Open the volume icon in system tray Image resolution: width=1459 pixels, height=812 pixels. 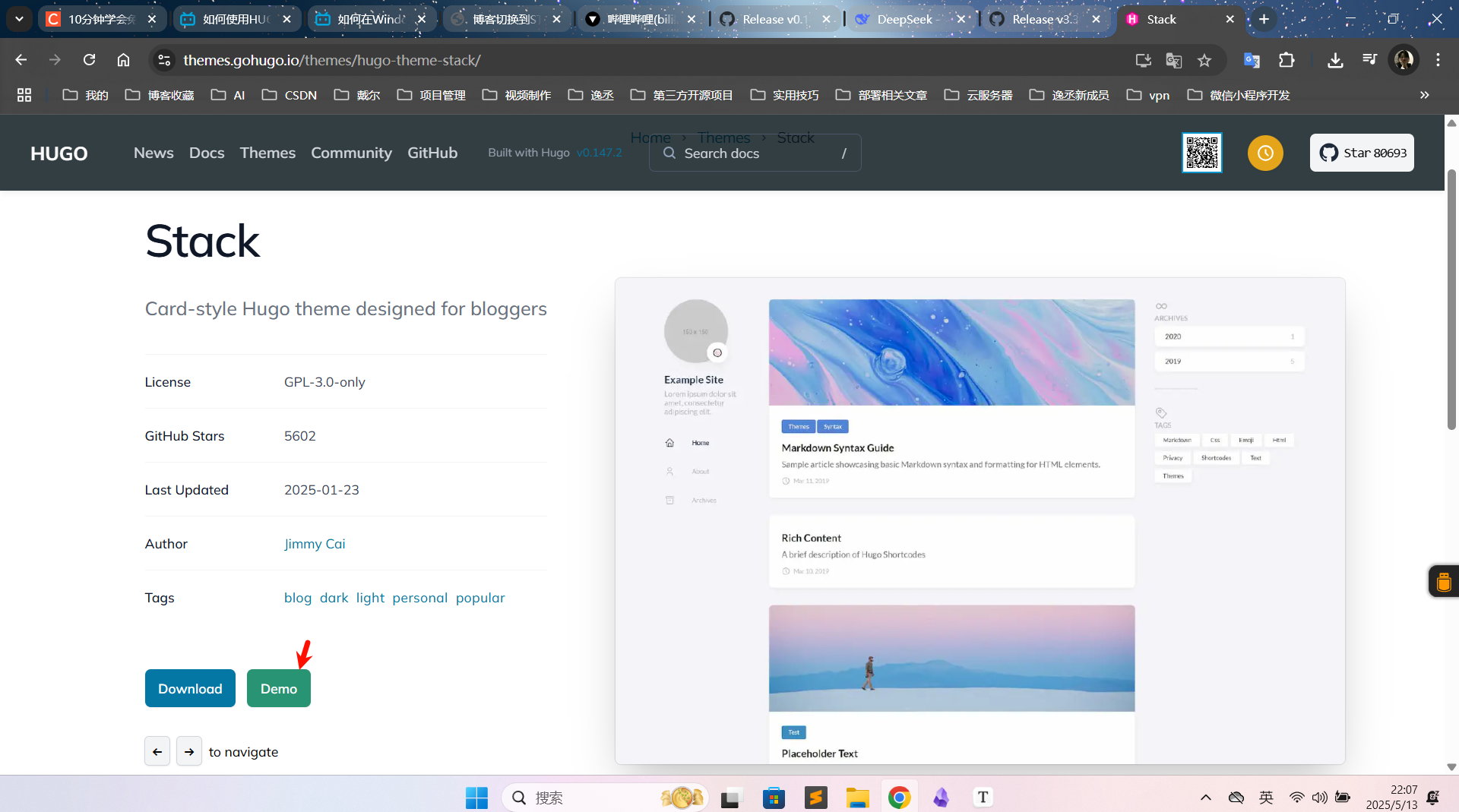tap(1320, 798)
